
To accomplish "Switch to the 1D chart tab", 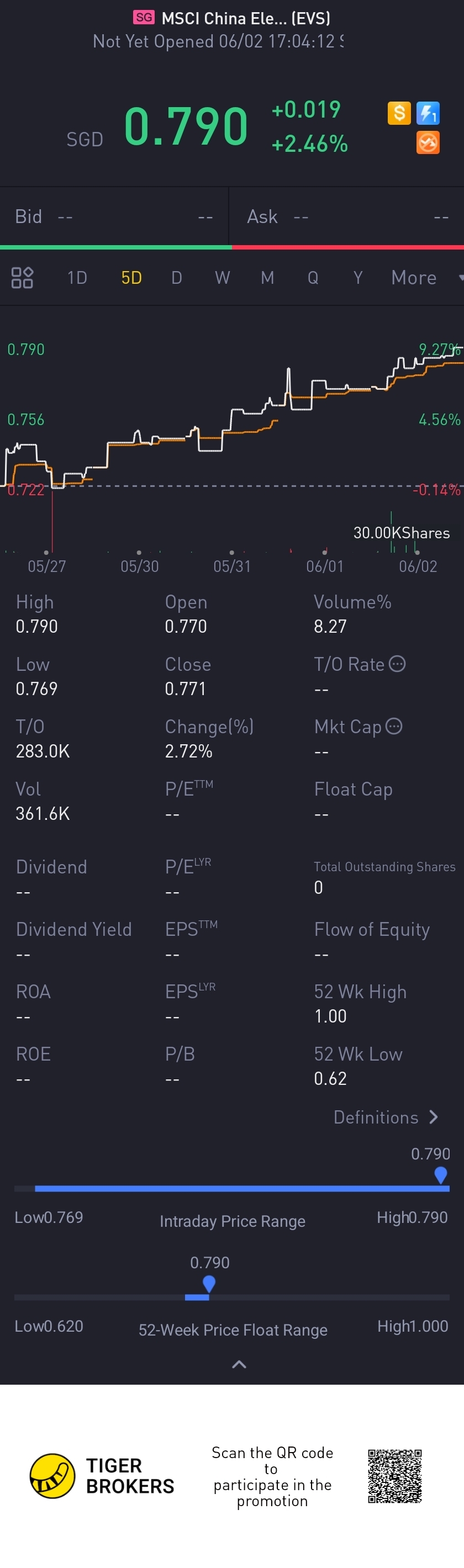I will 77,278.
